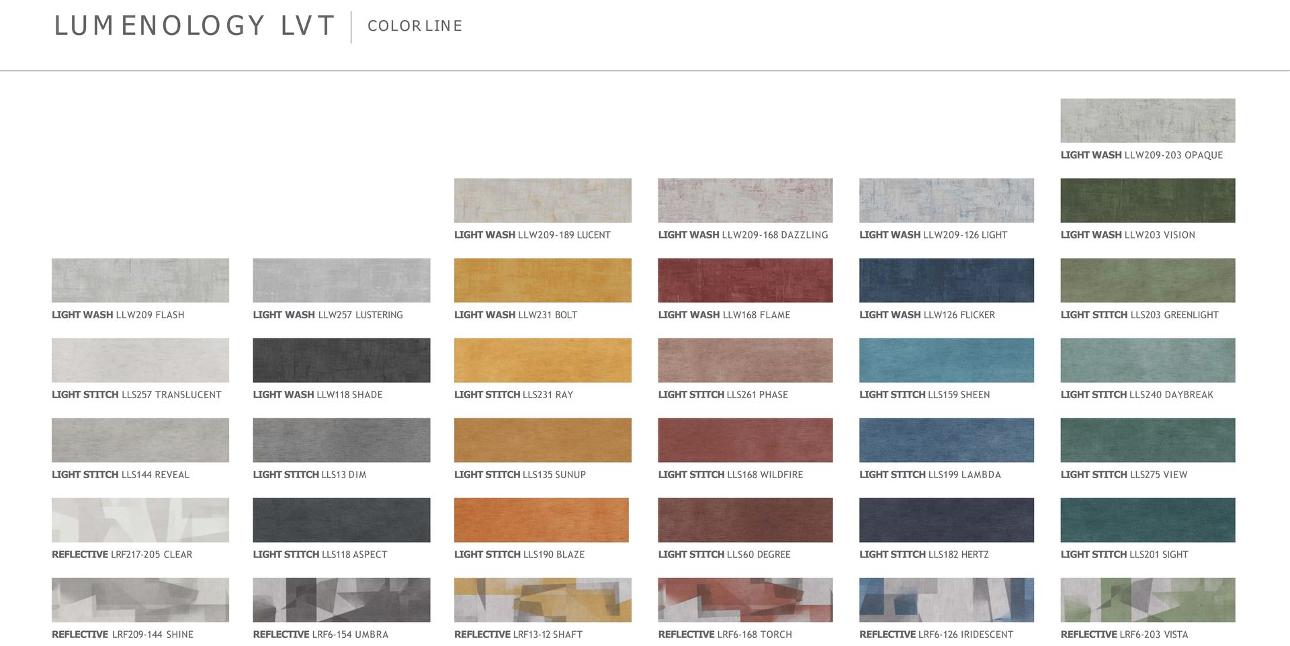Image resolution: width=1290 pixels, height=646 pixels.
Task: Click the "LIGHT WASH LLW209-168 DAZZLING" label
Action: [x=743, y=235]
